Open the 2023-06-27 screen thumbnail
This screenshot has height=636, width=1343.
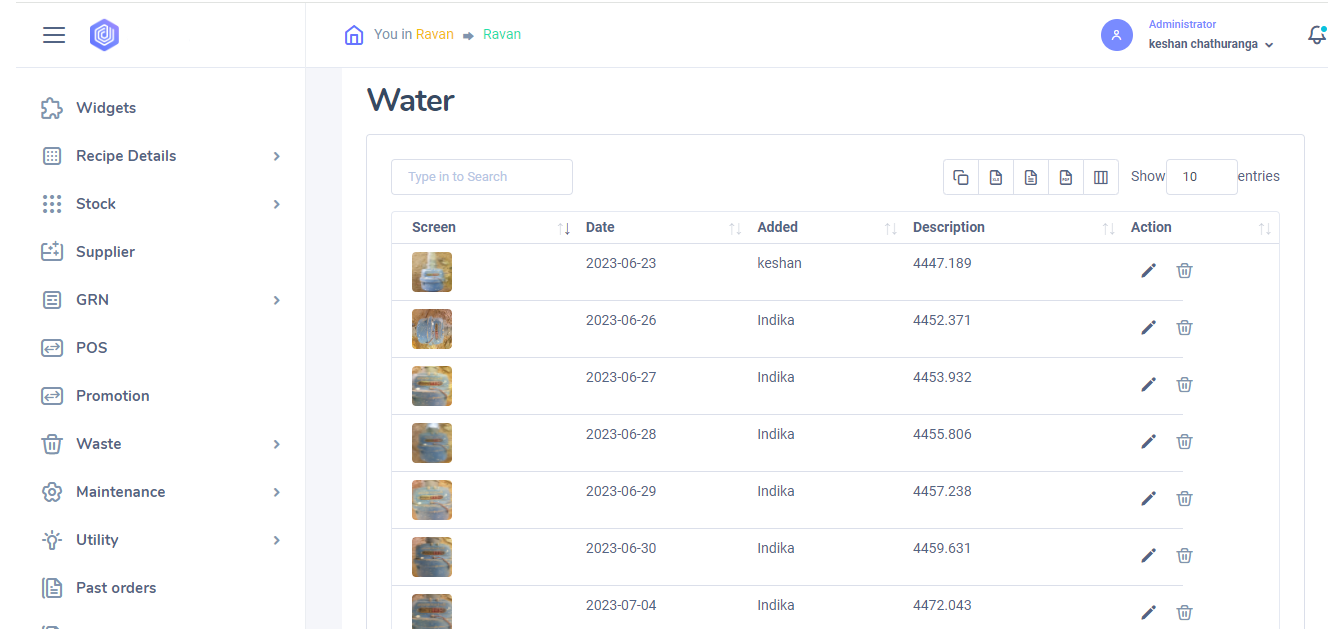click(x=432, y=386)
